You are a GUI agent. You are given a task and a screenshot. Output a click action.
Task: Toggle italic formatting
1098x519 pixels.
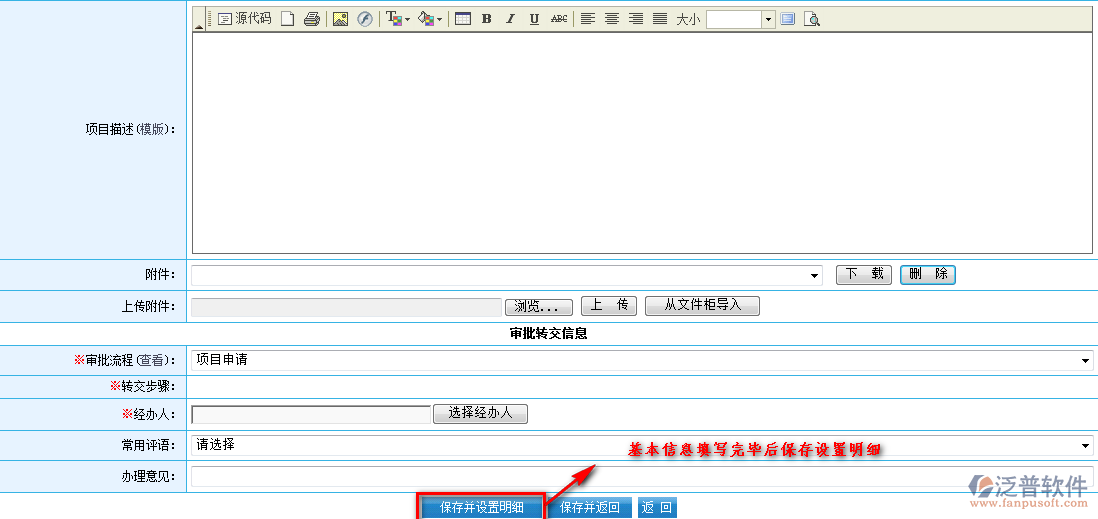[510, 19]
